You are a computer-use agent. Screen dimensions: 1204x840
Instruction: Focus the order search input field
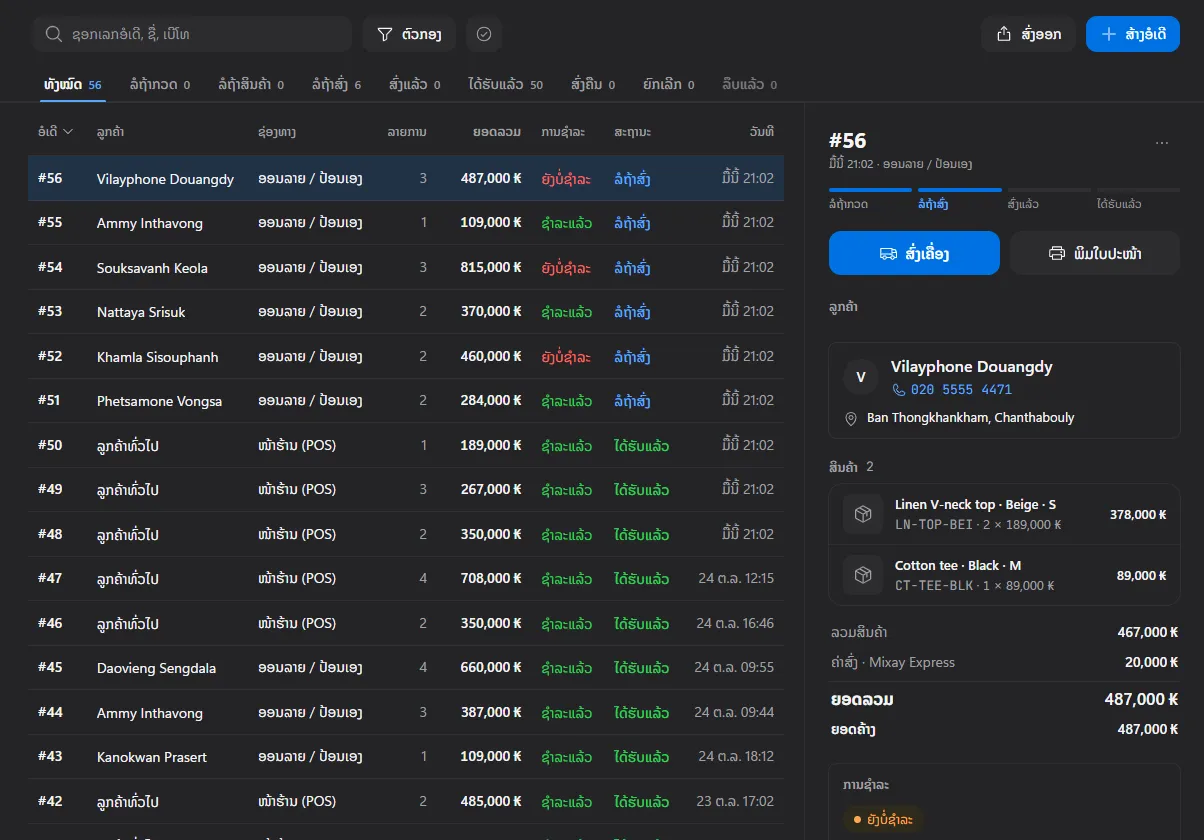192,34
